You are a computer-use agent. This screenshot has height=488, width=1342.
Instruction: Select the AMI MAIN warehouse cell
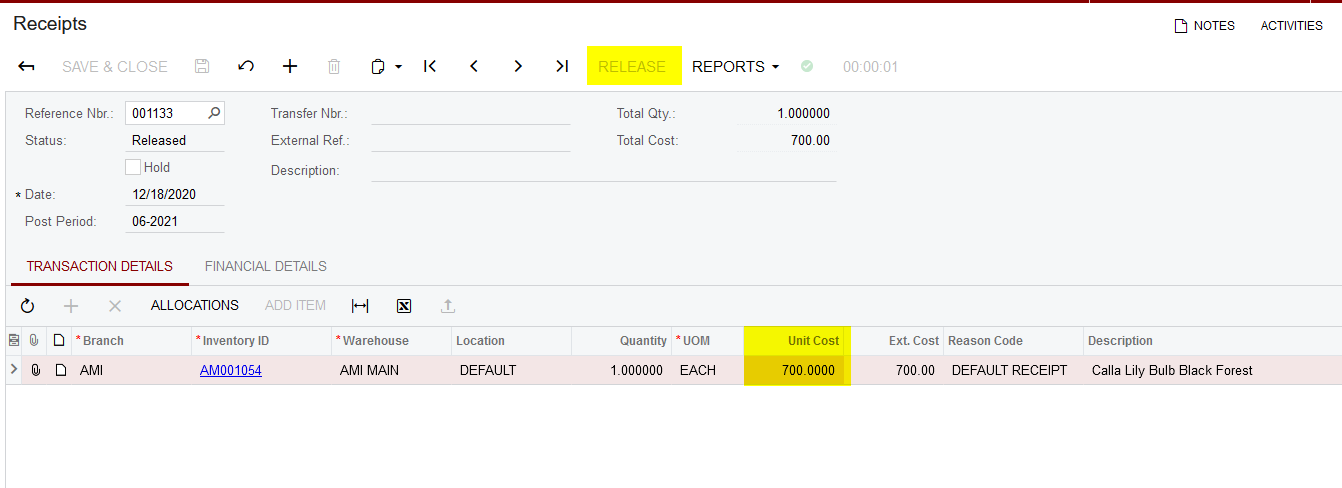pyautogui.click(x=391, y=370)
